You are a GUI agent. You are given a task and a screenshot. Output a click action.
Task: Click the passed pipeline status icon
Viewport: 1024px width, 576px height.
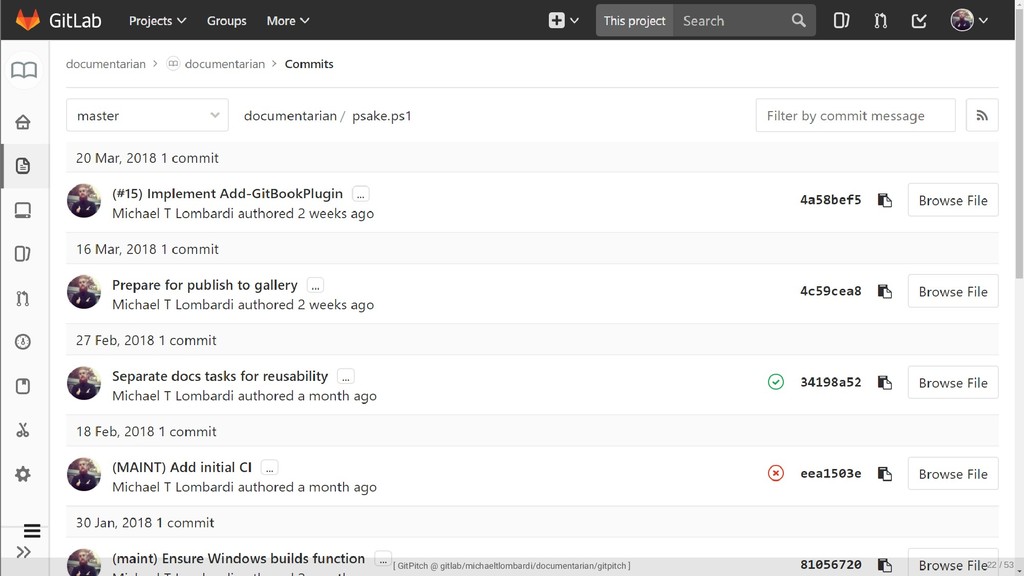776,382
